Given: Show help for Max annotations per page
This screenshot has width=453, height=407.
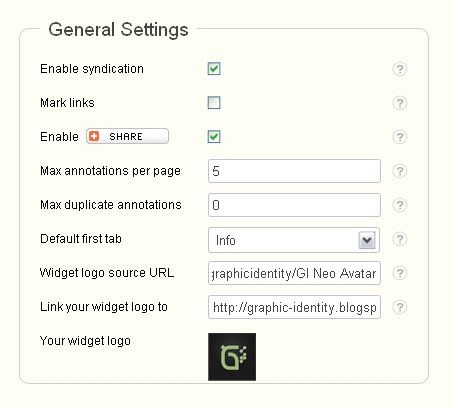Looking at the screenshot, I should point(399,171).
